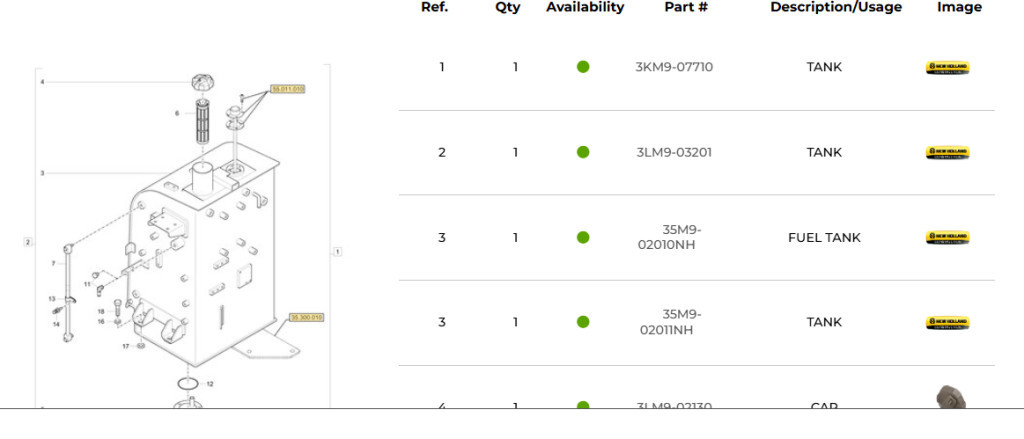Image resolution: width=1024 pixels, height=439 pixels.
Task: Click the 55.011.010 reference tag in diagram
Action: coord(288,89)
